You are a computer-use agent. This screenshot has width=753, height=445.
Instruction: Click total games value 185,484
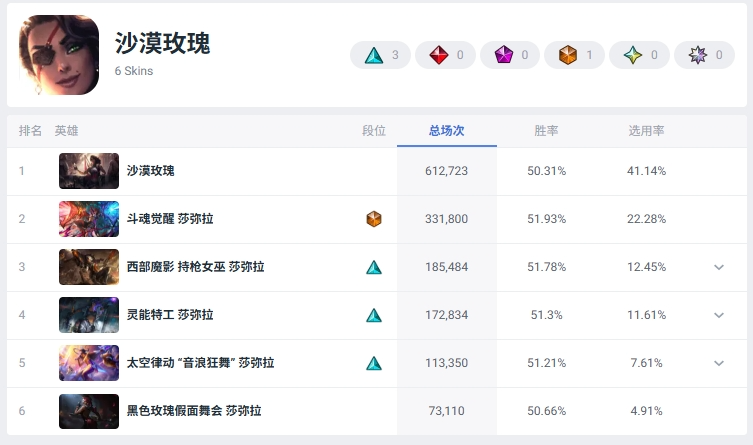point(447,267)
